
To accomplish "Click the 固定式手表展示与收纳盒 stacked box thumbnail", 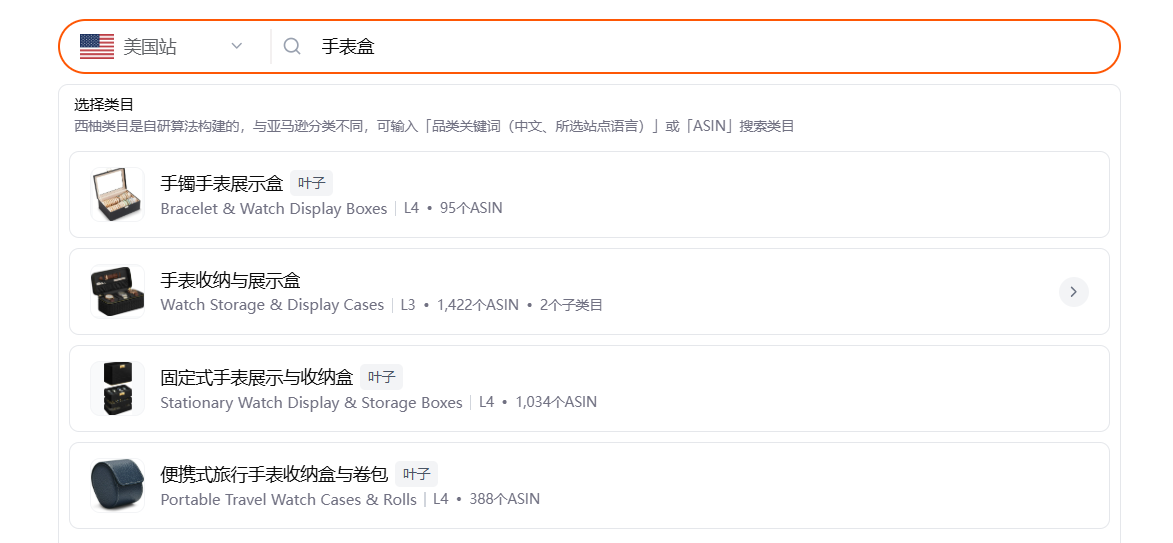I will pos(117,388).
